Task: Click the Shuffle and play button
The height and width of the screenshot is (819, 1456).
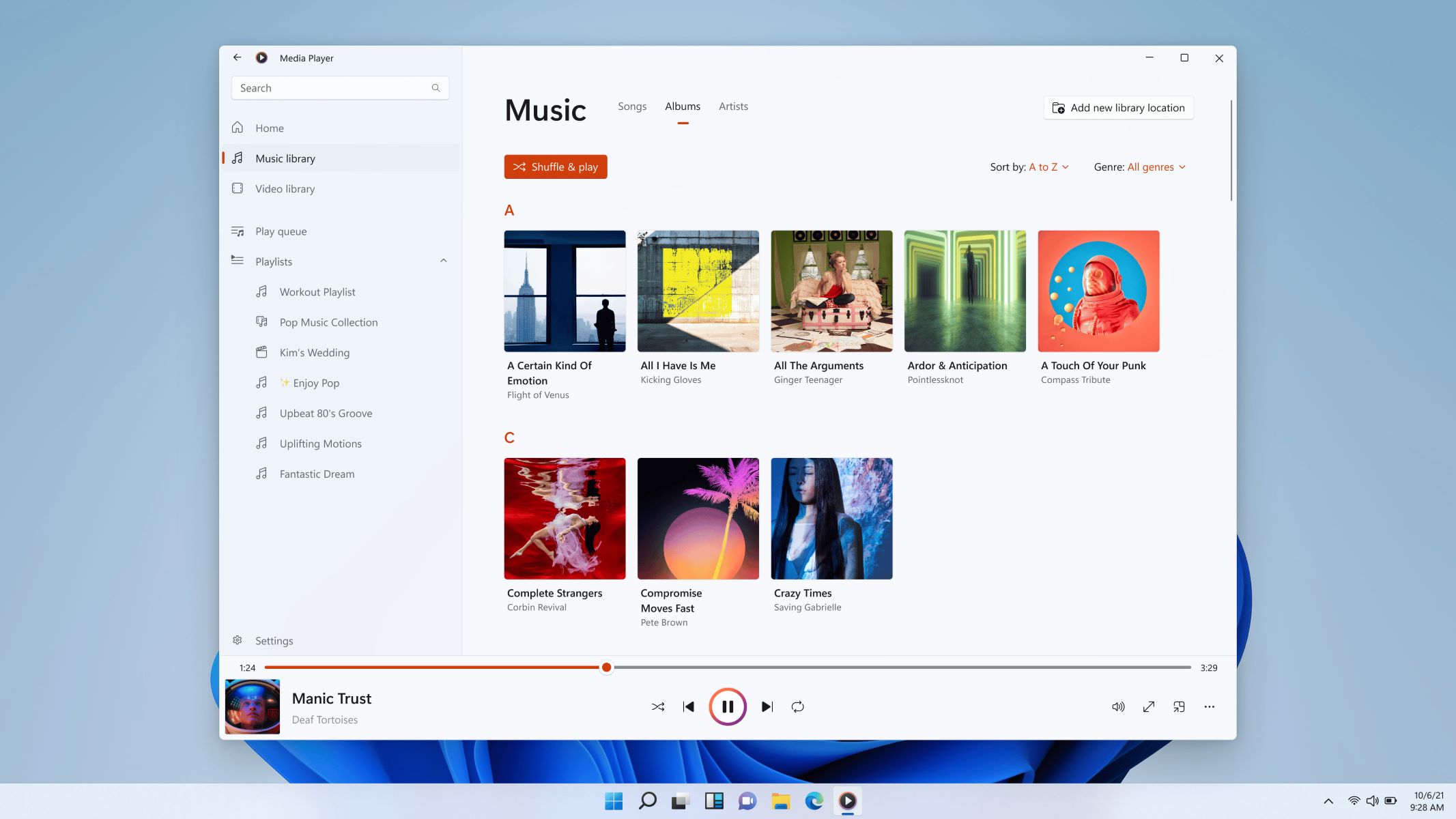Action: tap(555, 166)
